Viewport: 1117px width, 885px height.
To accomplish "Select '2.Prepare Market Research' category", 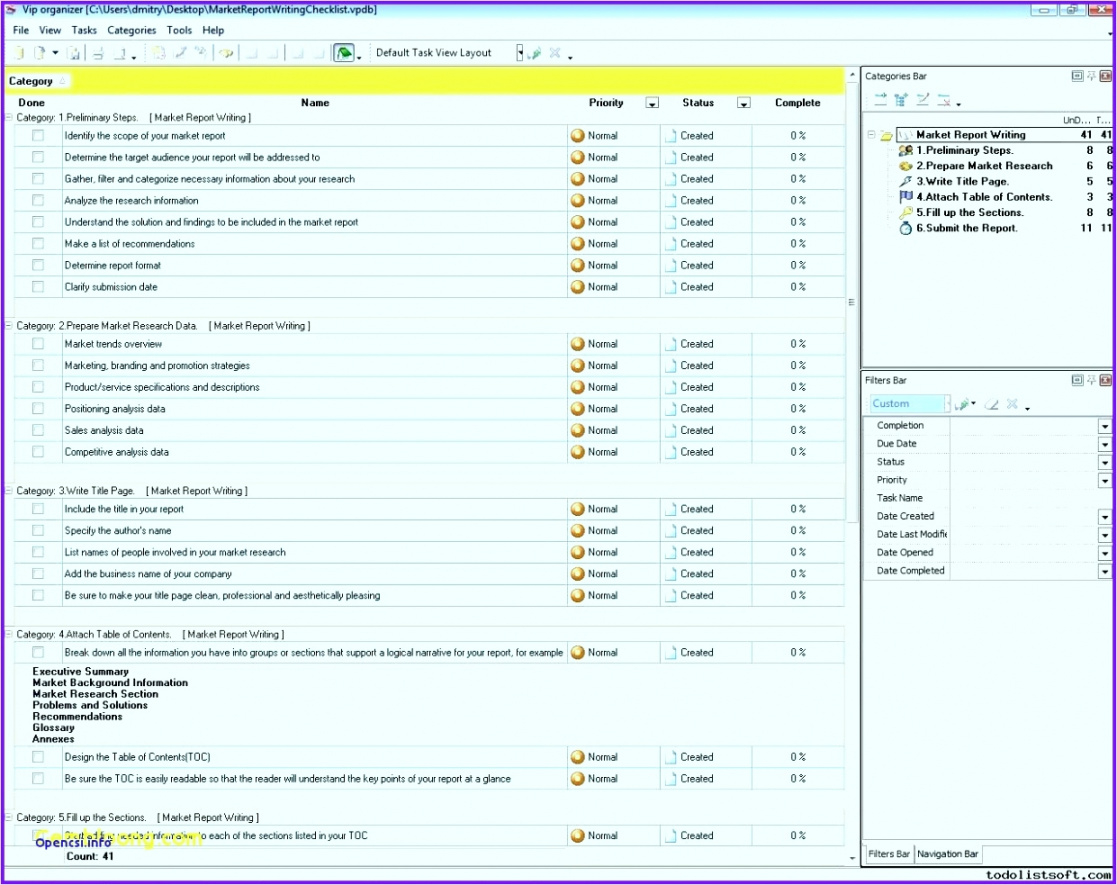I will click(x=984, y=166).
